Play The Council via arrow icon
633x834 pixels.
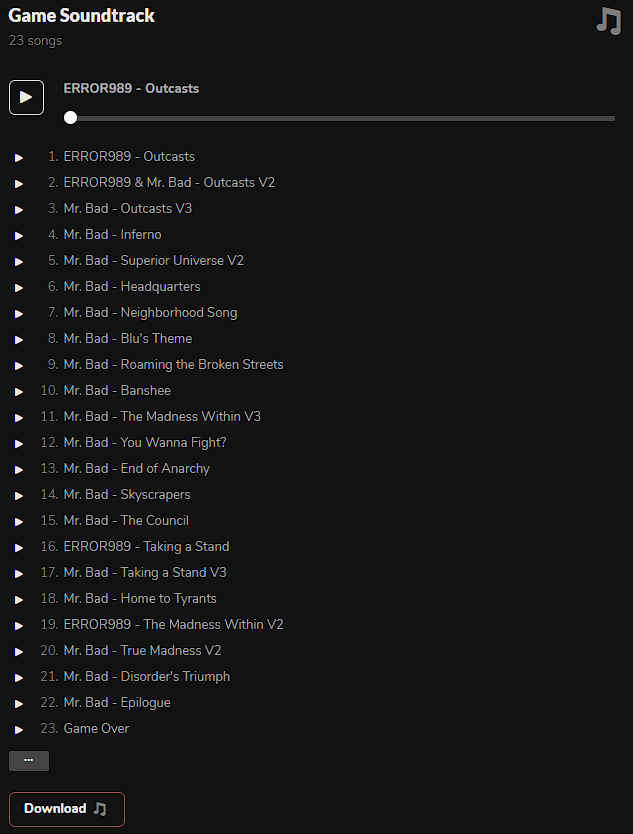[x=19, y=522]
